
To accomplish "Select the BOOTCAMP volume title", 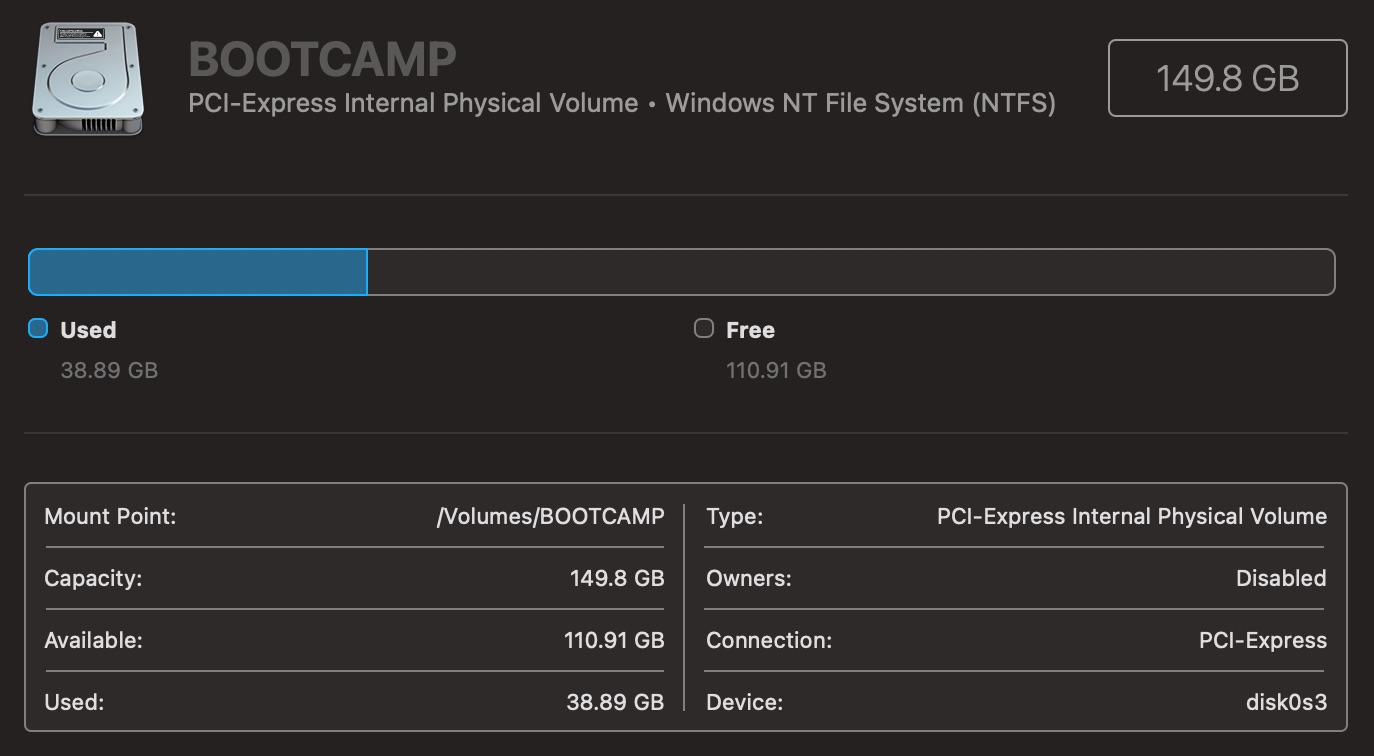I will click(x=322, y=59).
